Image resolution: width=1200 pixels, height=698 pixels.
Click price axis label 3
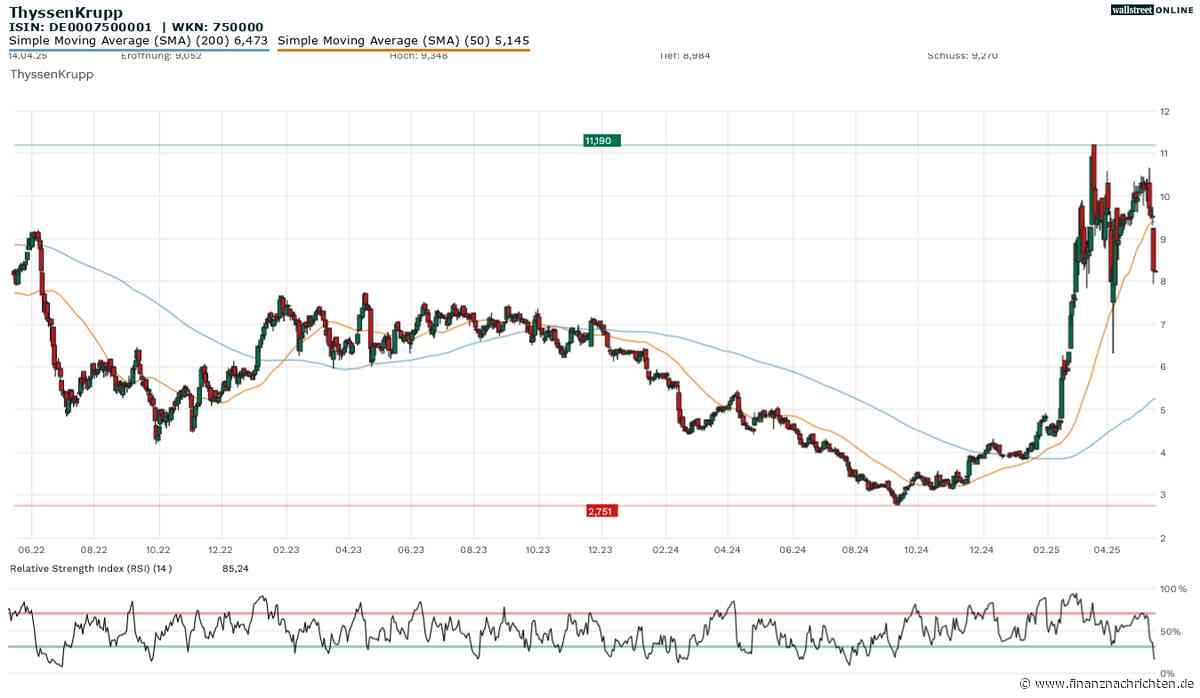[1162, 496]
